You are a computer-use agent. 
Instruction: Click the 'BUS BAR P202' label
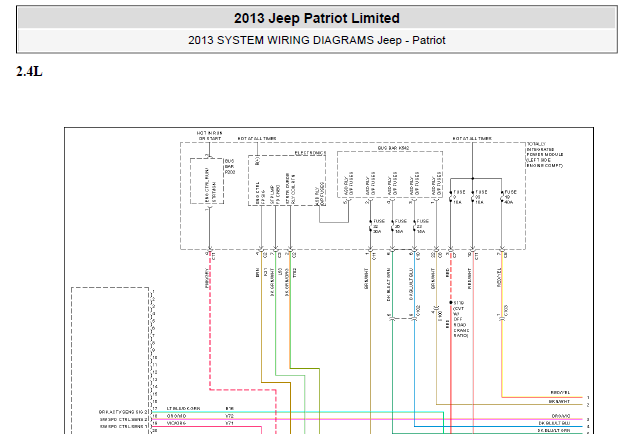[230, 166]
